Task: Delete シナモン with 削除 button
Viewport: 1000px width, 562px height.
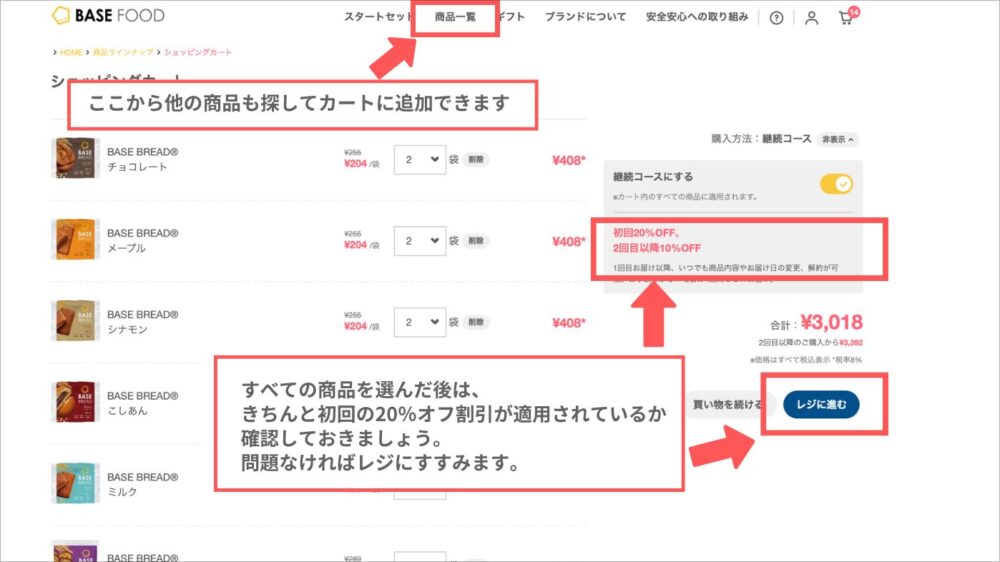Action: click(x=476, y=322)
